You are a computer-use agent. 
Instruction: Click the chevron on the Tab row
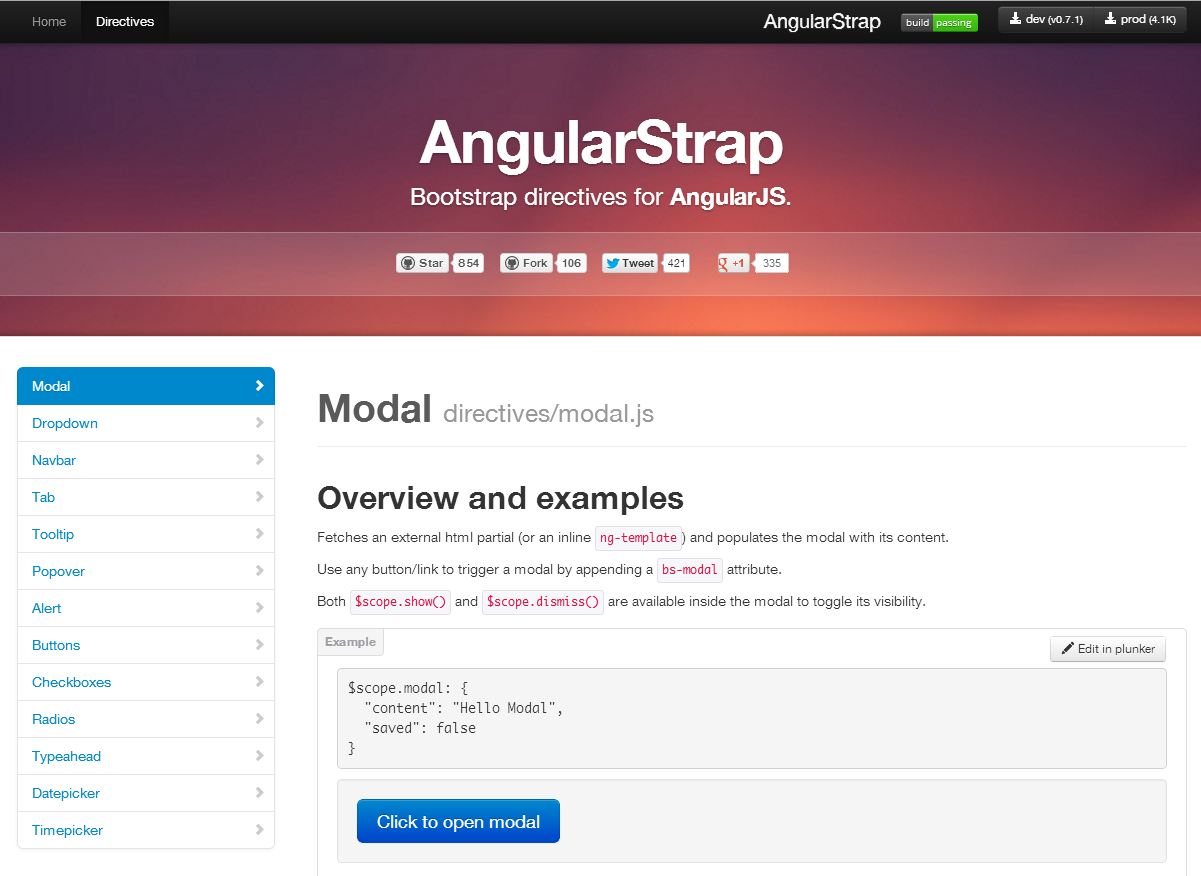coord(260,496)
